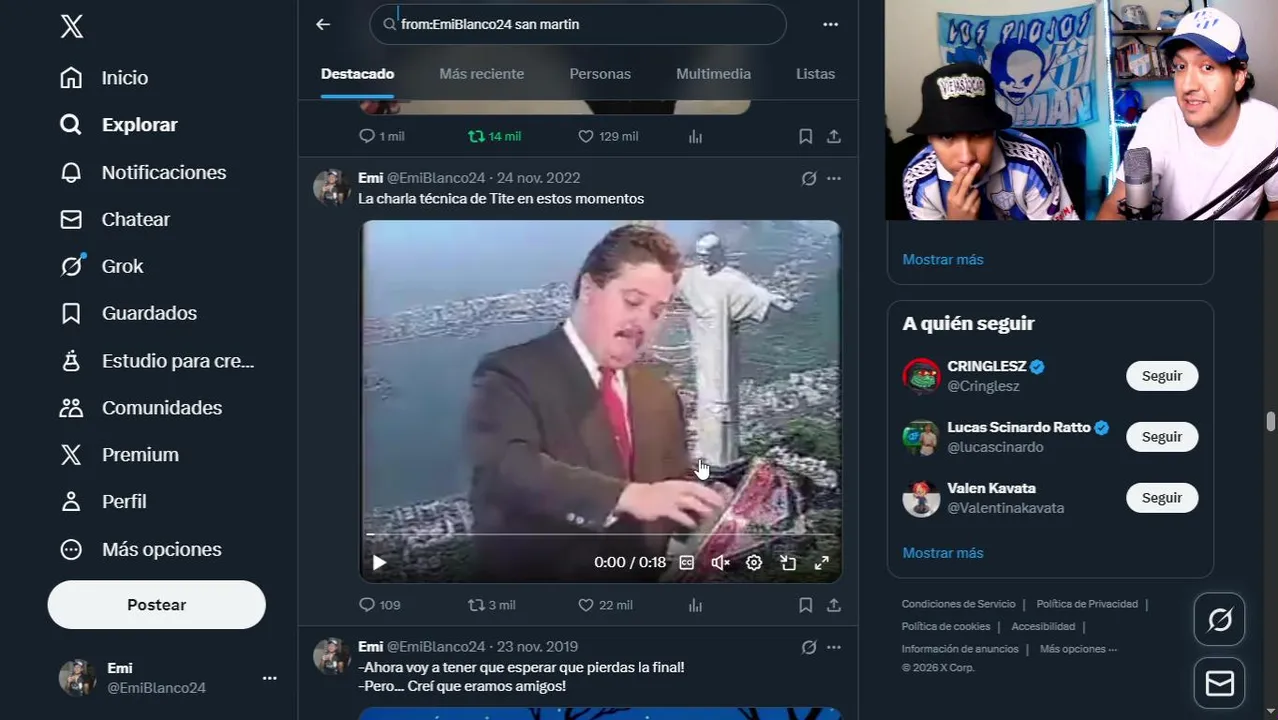Switch to the Multimedia tab
This screenshot has height=720, width=1278.
(713, 74)
